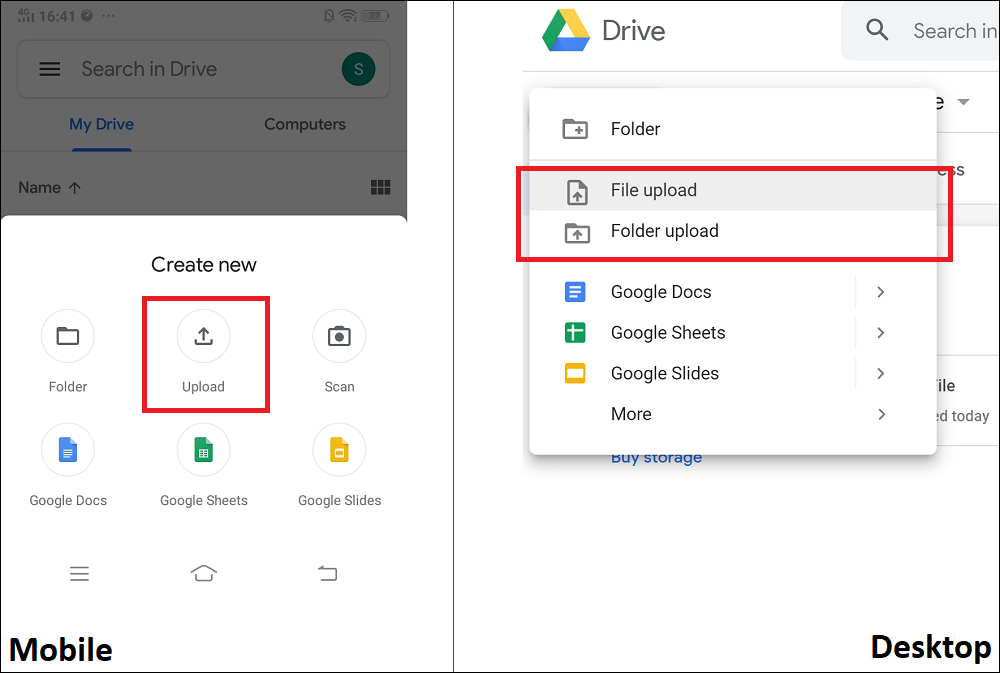This screenshot has width=1000, height=673.
Task: Tap the 16:41 clock in the phone status bar
Action: pyautogui.click(x=57, y=16)
